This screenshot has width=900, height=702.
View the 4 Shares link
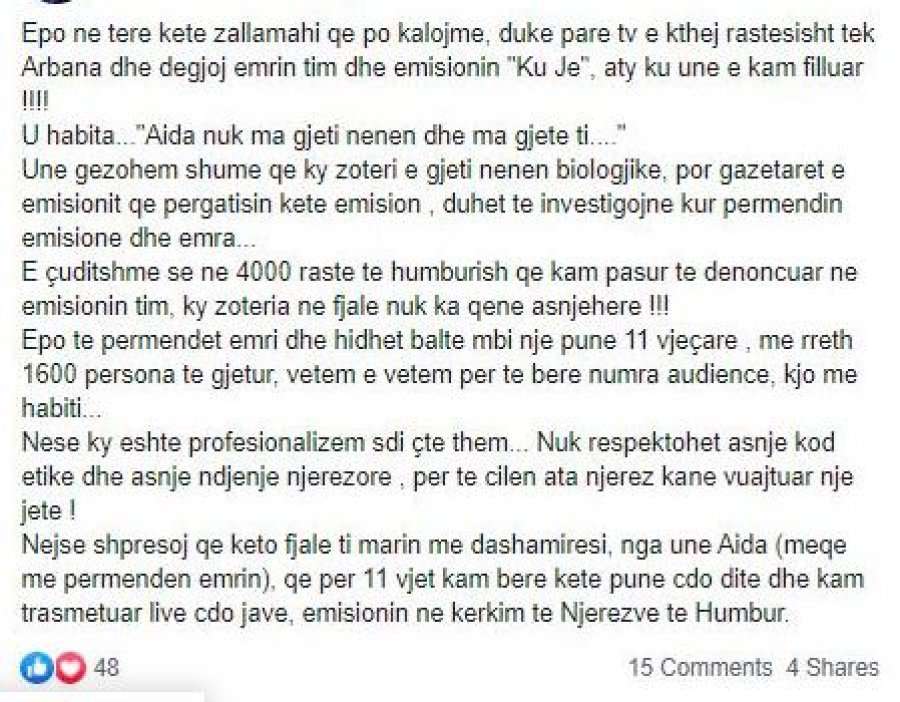832,668
